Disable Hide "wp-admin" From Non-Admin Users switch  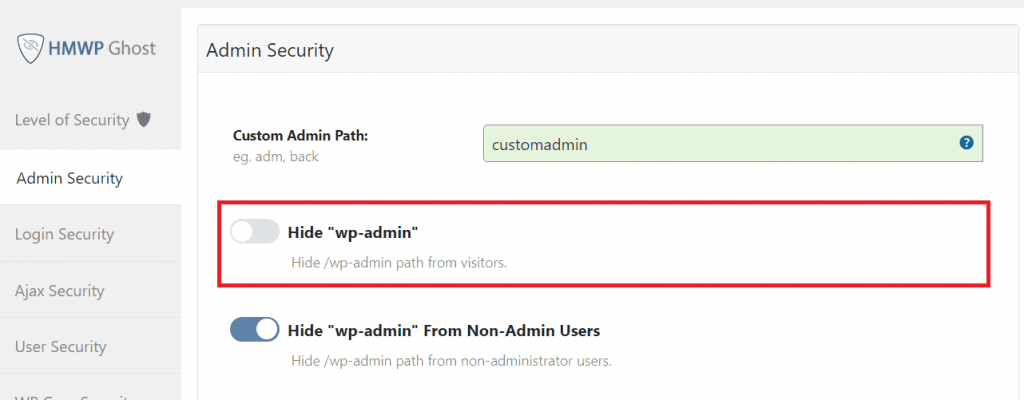[254, 330]
